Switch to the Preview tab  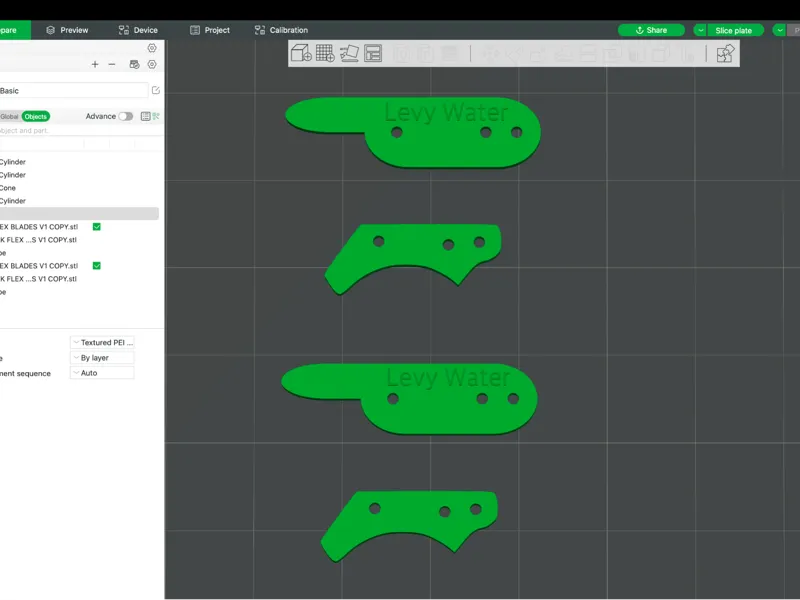(67, 30)
